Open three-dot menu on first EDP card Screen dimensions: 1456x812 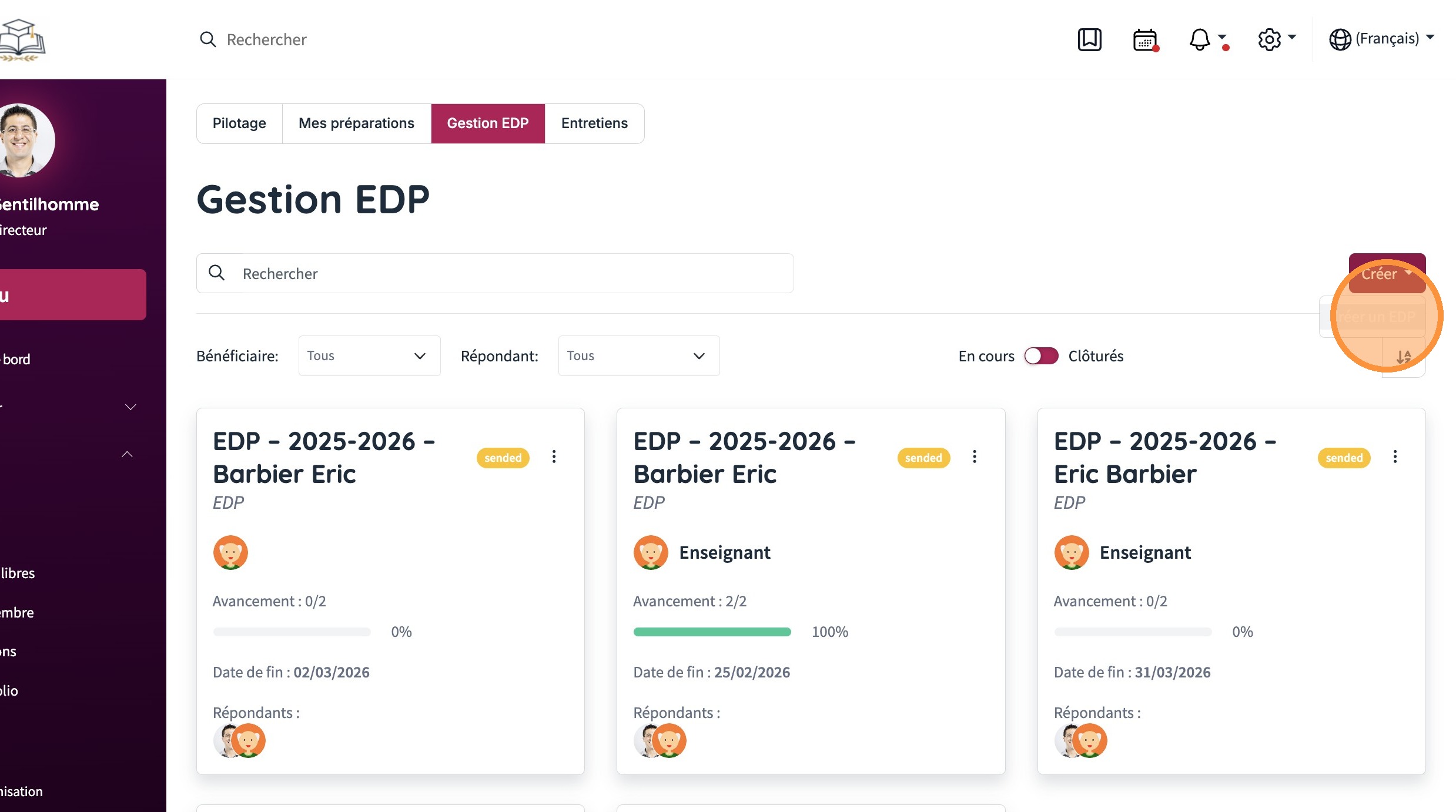click(554, 457)
